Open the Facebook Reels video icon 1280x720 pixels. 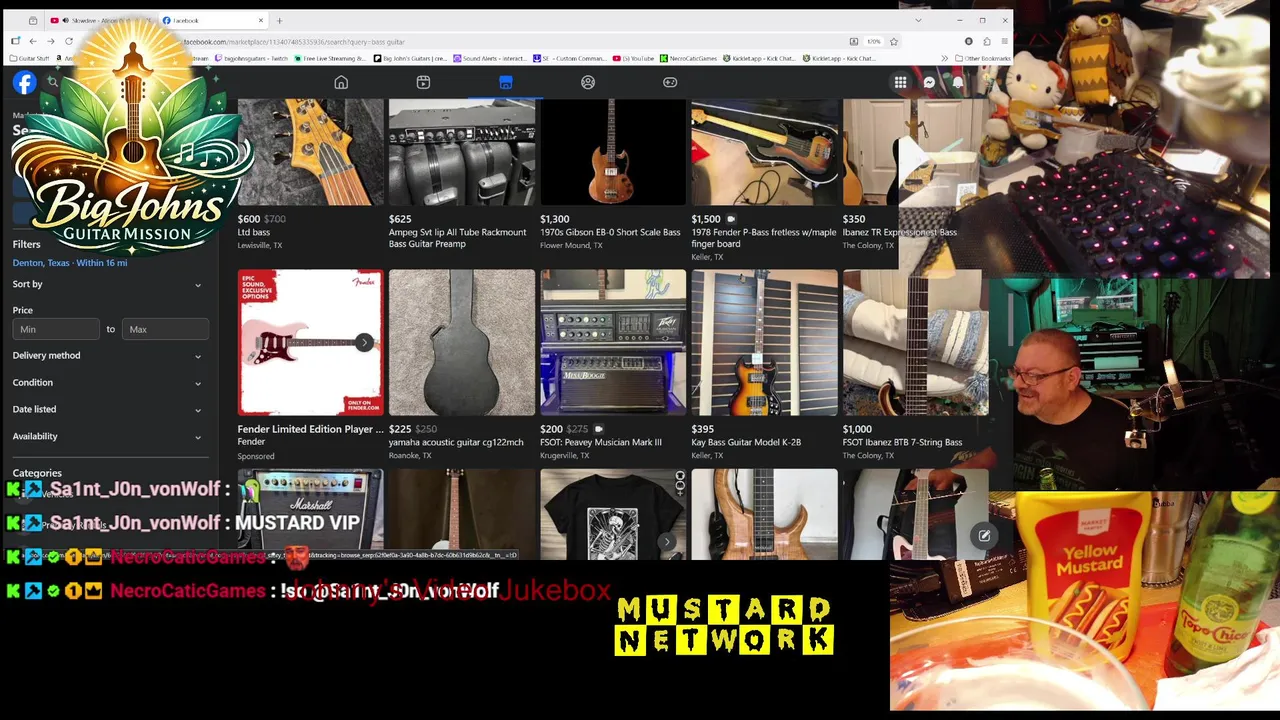[x=423, y=82]
